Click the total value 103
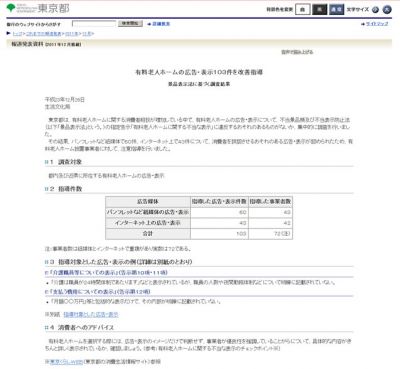Viewport: 400px width, 369px height. tap(241, 234)
